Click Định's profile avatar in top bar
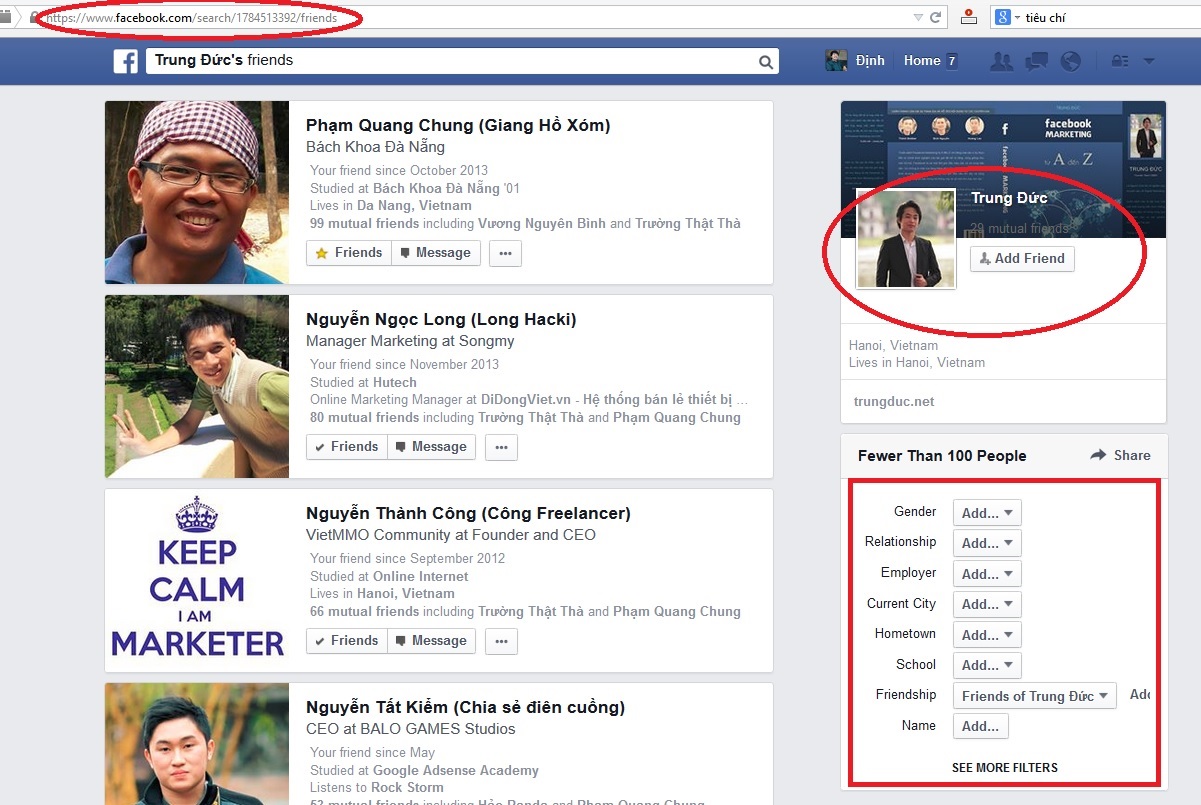This screenshot has height=805, width=1201. click(836, 61)
